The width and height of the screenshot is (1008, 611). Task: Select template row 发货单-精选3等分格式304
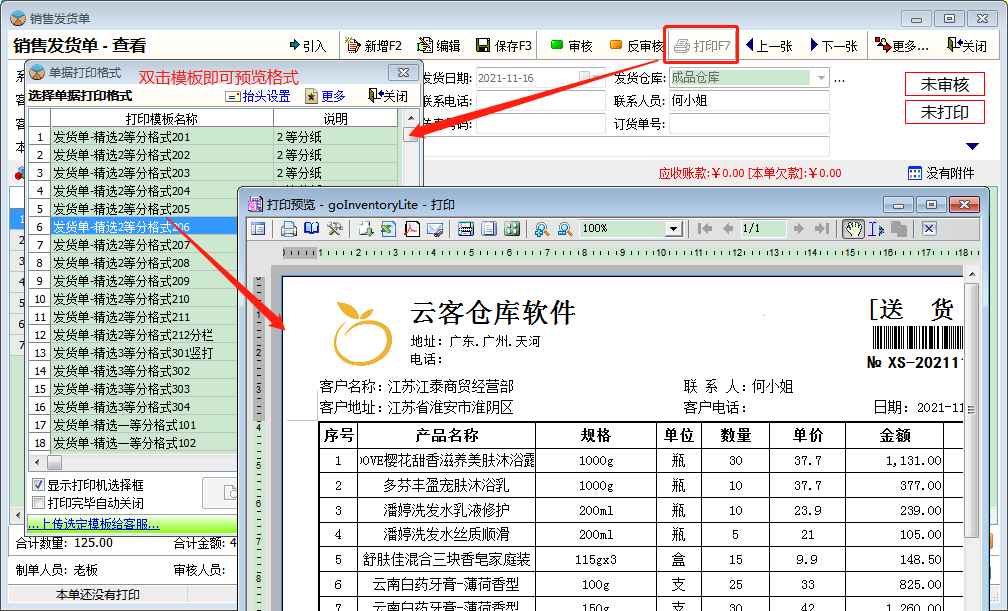[x=134, y=407]
